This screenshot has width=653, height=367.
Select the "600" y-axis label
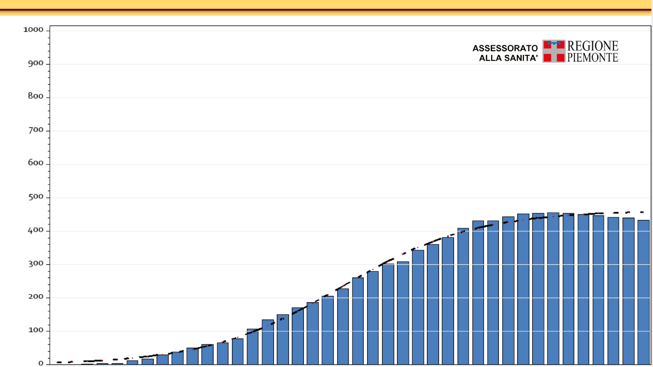(x=36, y=163)
